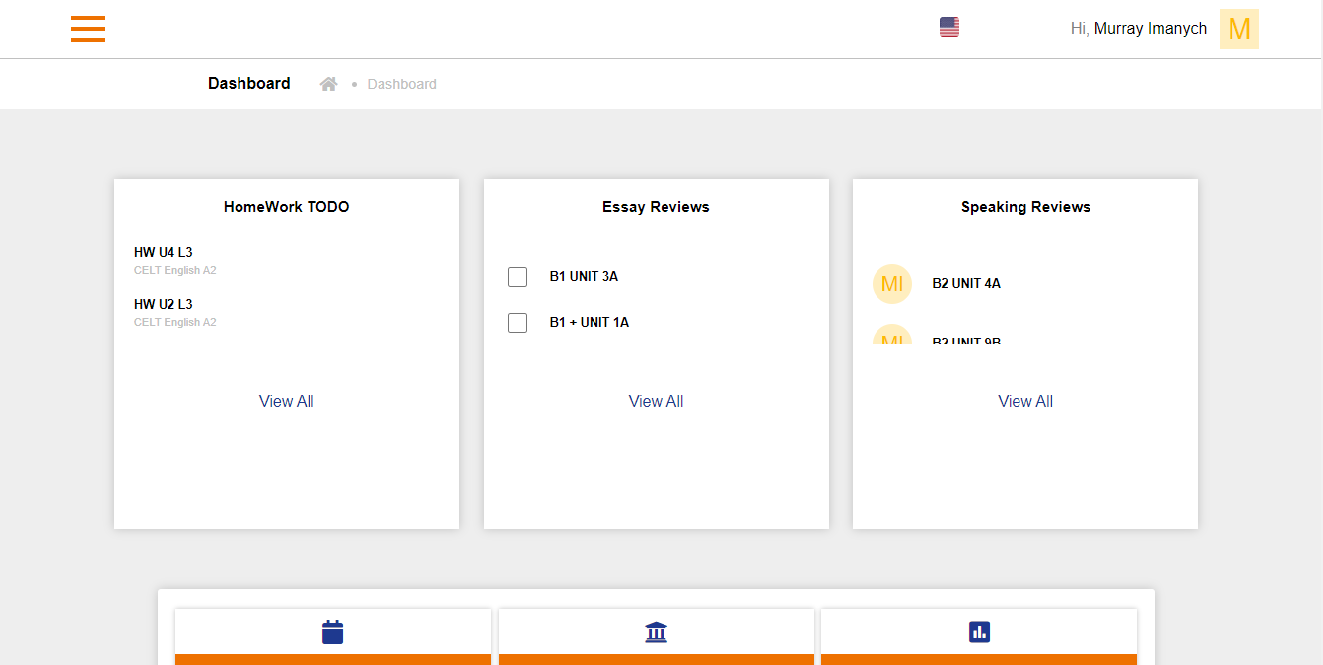Select the HW U4 L3 homework item

pos(163,252)
